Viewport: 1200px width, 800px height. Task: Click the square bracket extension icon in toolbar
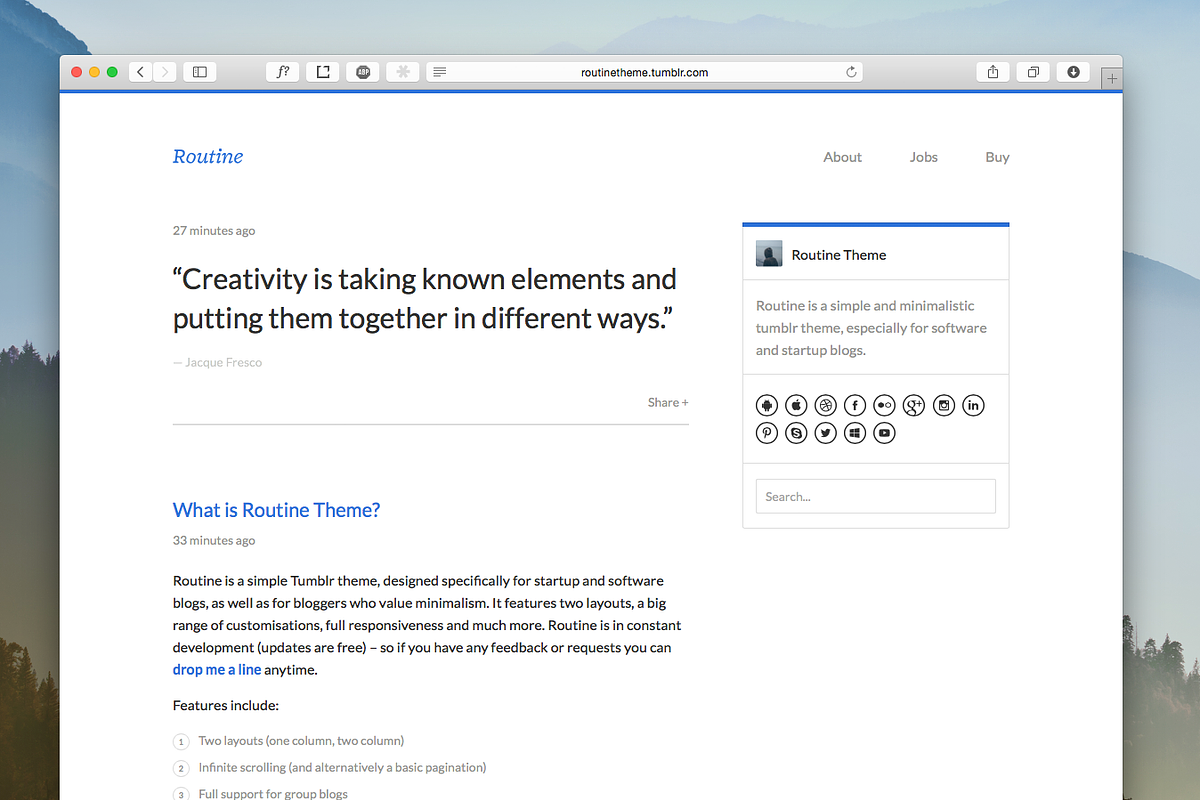click(x=323, y=72)
